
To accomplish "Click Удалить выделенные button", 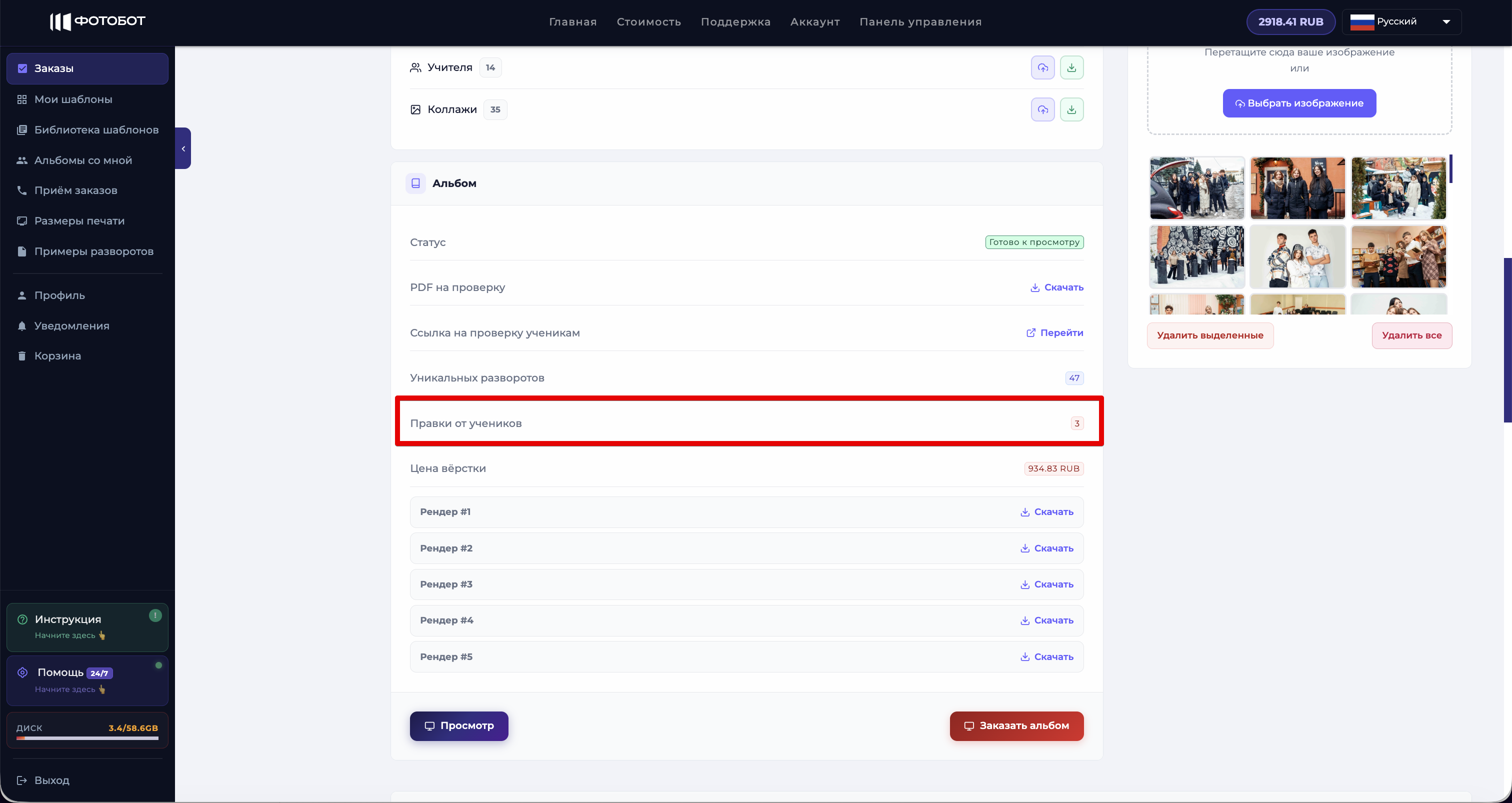I will point(1210,336).
